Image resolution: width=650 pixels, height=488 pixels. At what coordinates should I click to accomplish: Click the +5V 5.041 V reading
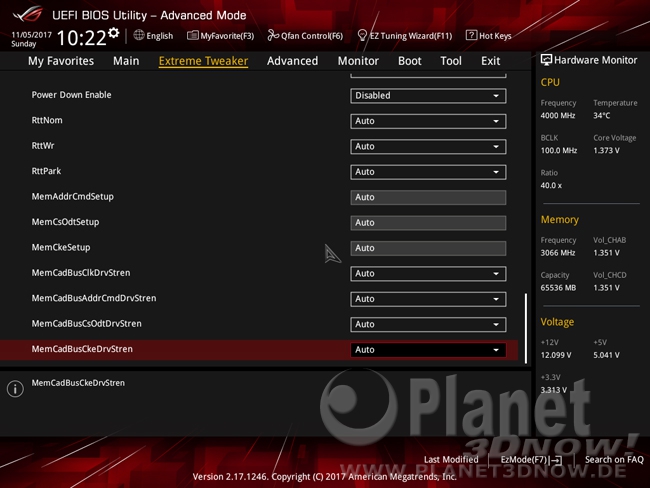[x=606, y=355]
